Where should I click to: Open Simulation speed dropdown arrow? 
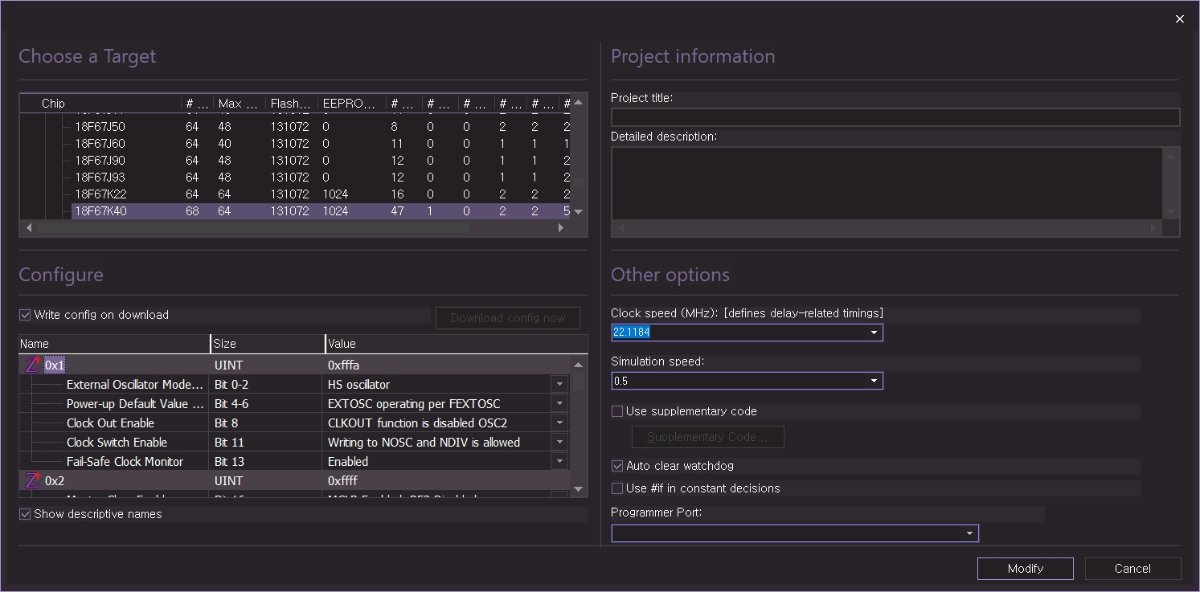873,381
